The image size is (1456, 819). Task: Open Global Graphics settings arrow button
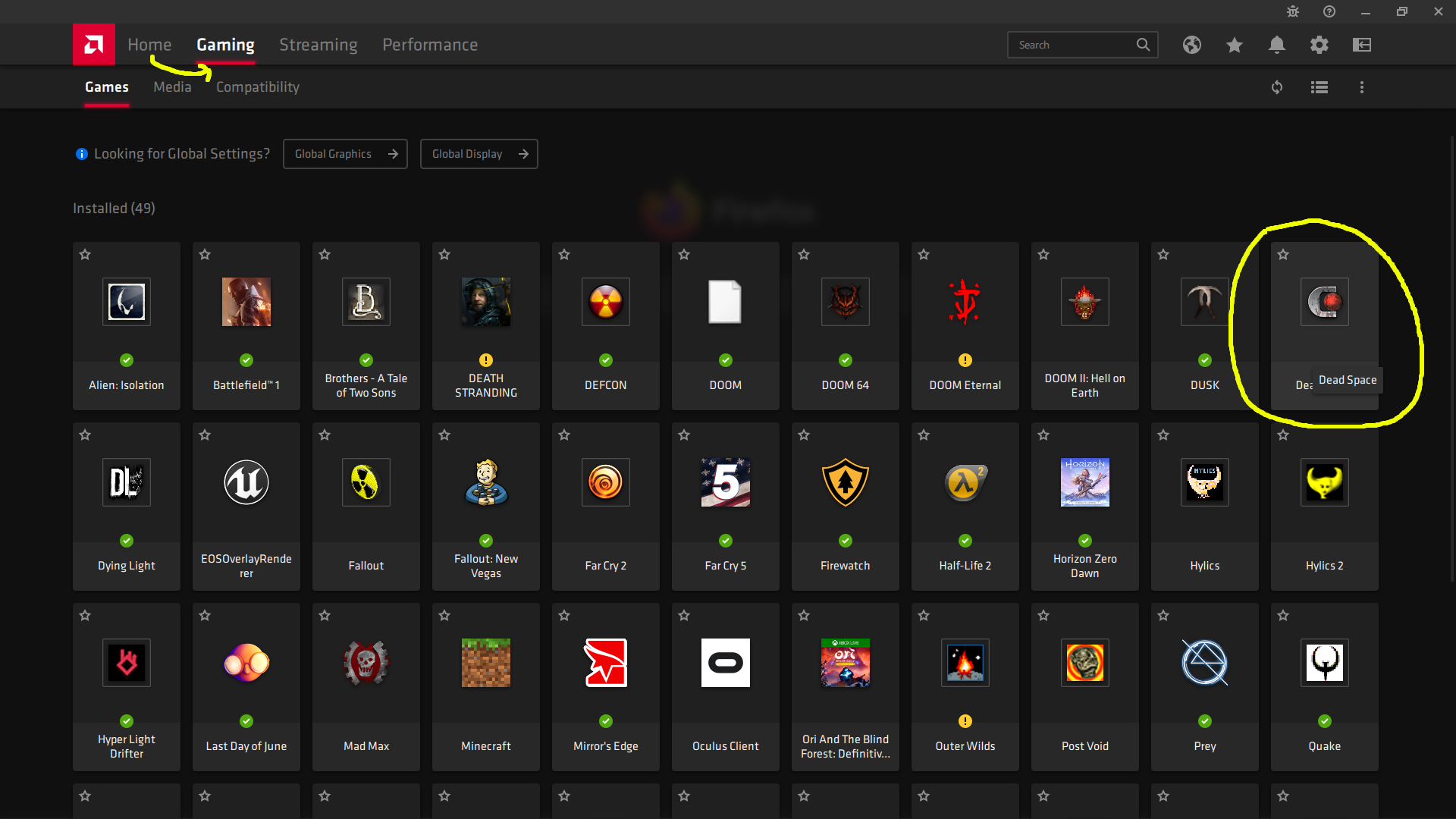tap(345, 154)
